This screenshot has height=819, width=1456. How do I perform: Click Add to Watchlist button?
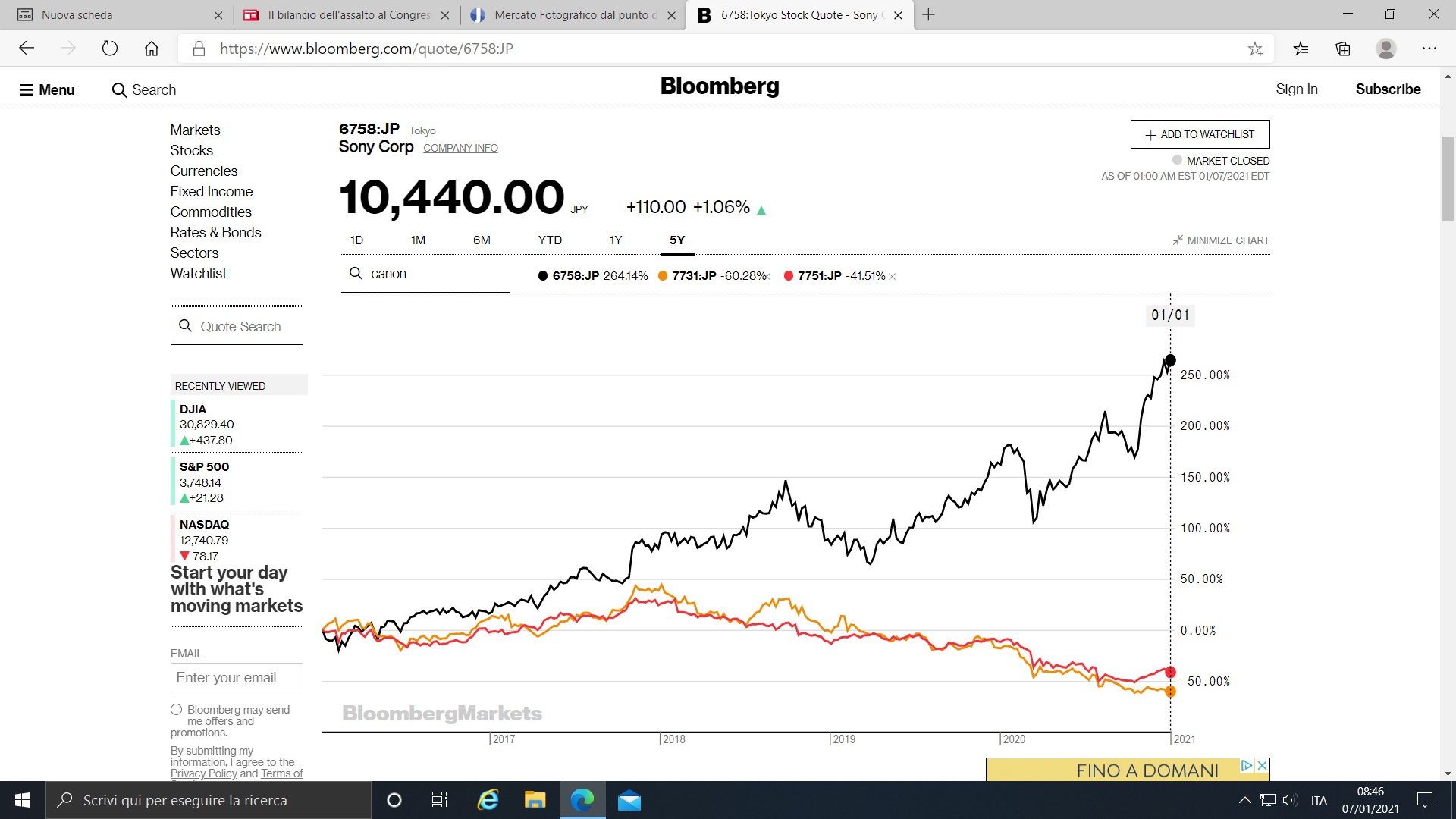(x=1200, y=134)
